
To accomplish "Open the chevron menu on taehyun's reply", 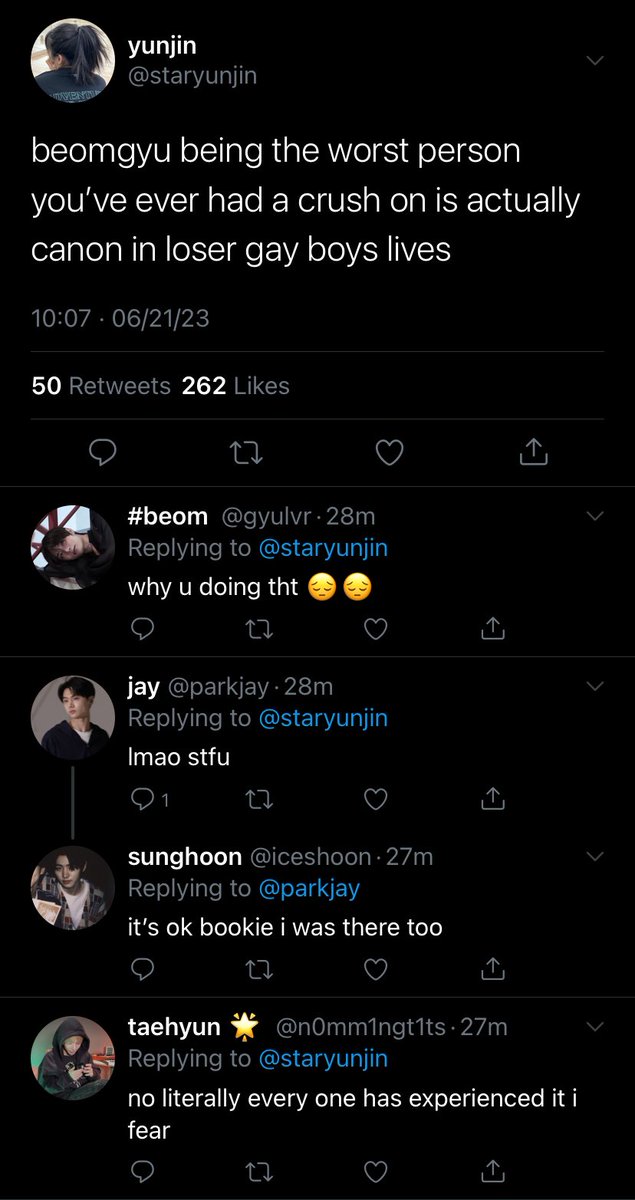I will (x=595, y=1027).
